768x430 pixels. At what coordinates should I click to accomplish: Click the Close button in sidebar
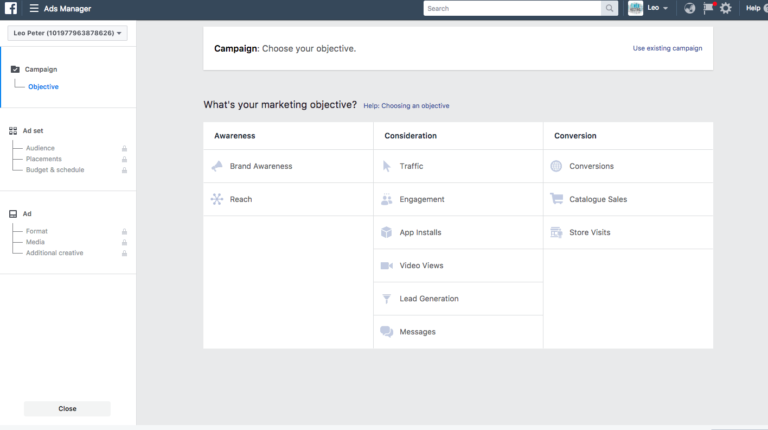pyautogui.click(x=67, y=408)
